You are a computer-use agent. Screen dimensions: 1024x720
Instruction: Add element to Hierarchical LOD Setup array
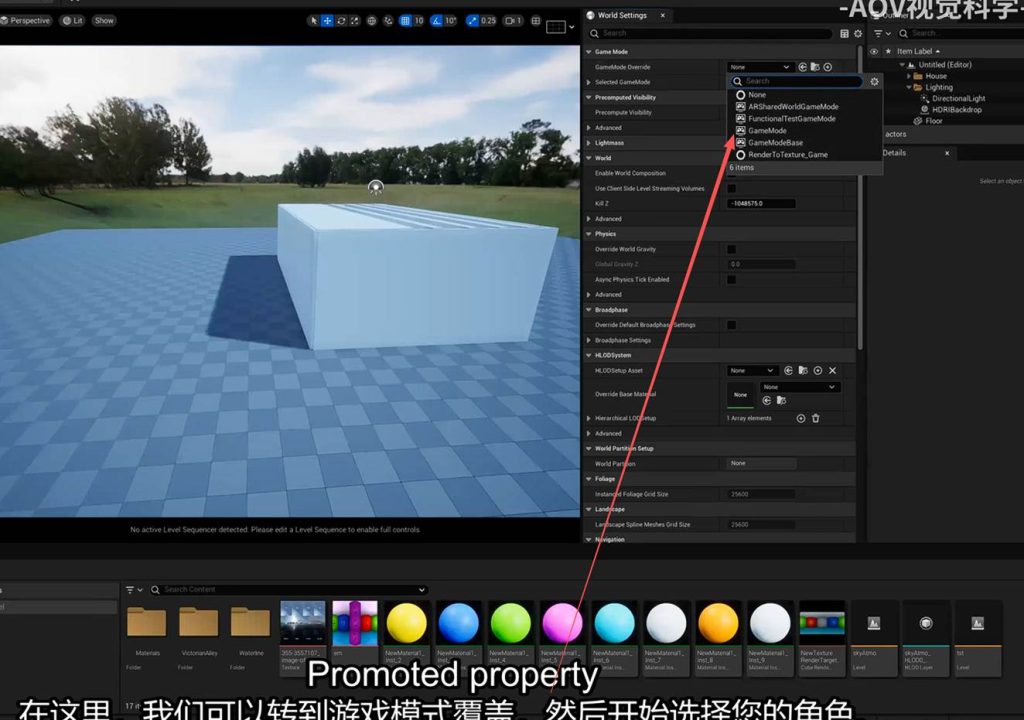(800, 418)
